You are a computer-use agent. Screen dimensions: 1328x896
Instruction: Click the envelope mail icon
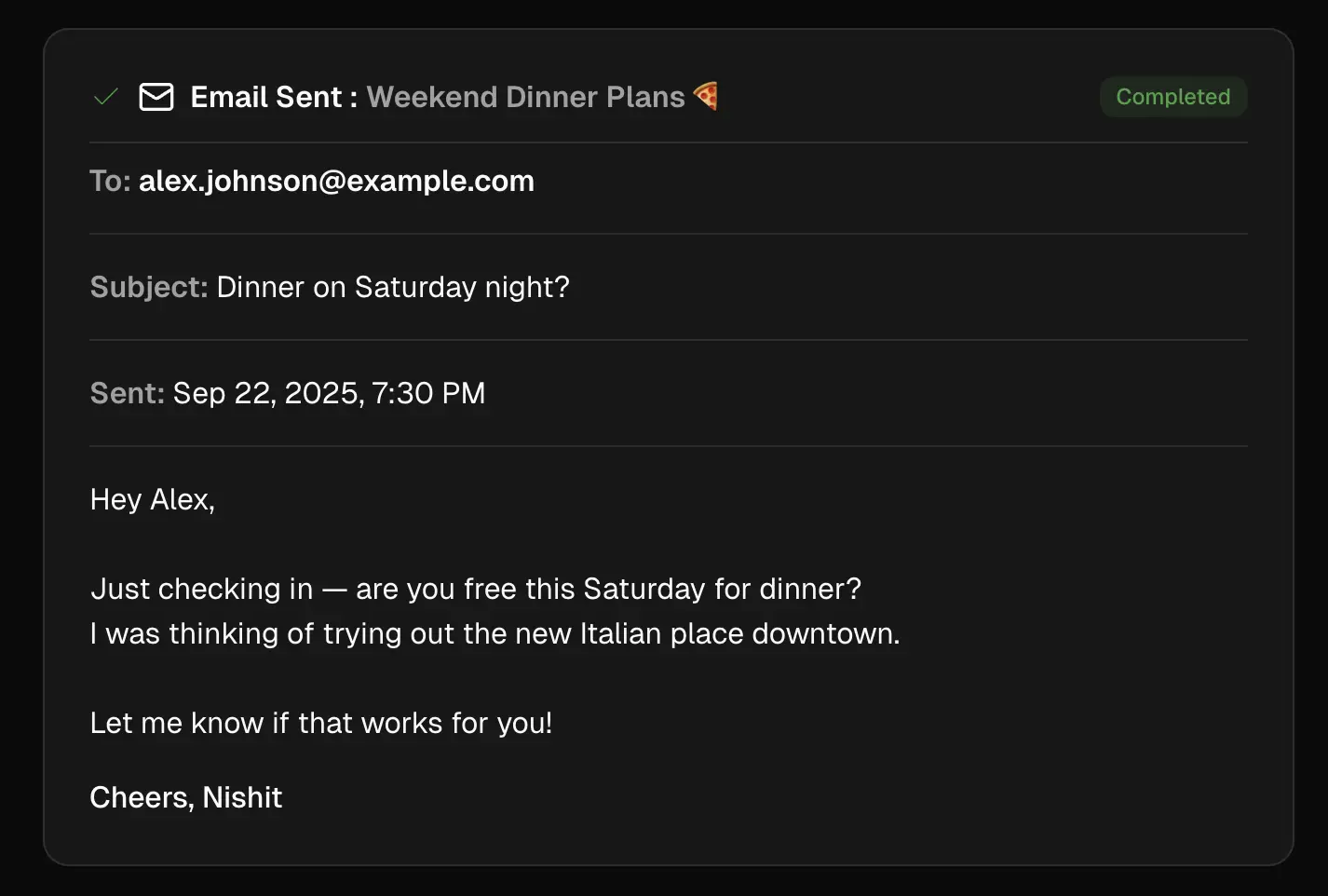pyautogui.click(x=156, y=97)
